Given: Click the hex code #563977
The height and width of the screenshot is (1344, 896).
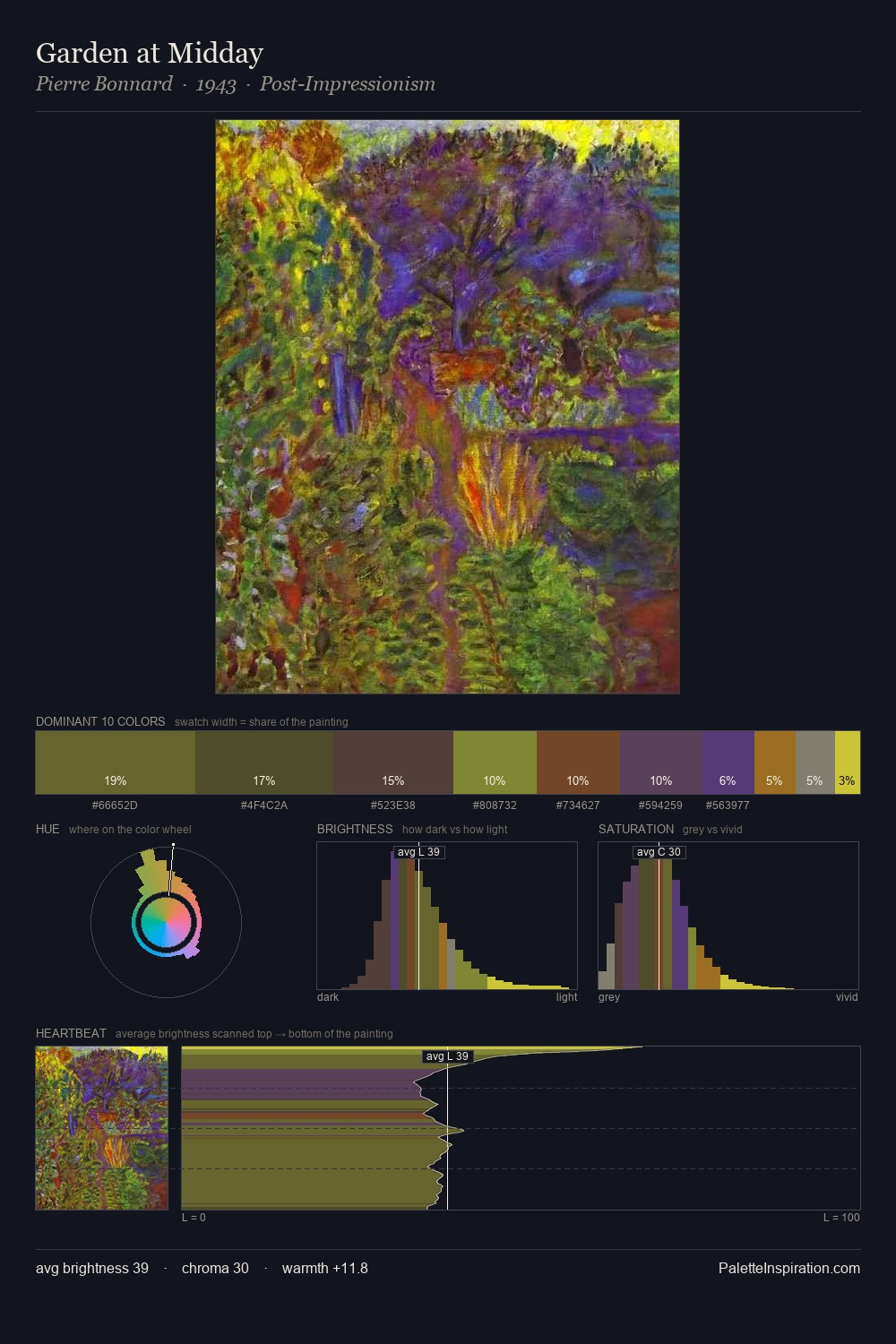Looking at the screenshot, I should (x=728, y=806).
